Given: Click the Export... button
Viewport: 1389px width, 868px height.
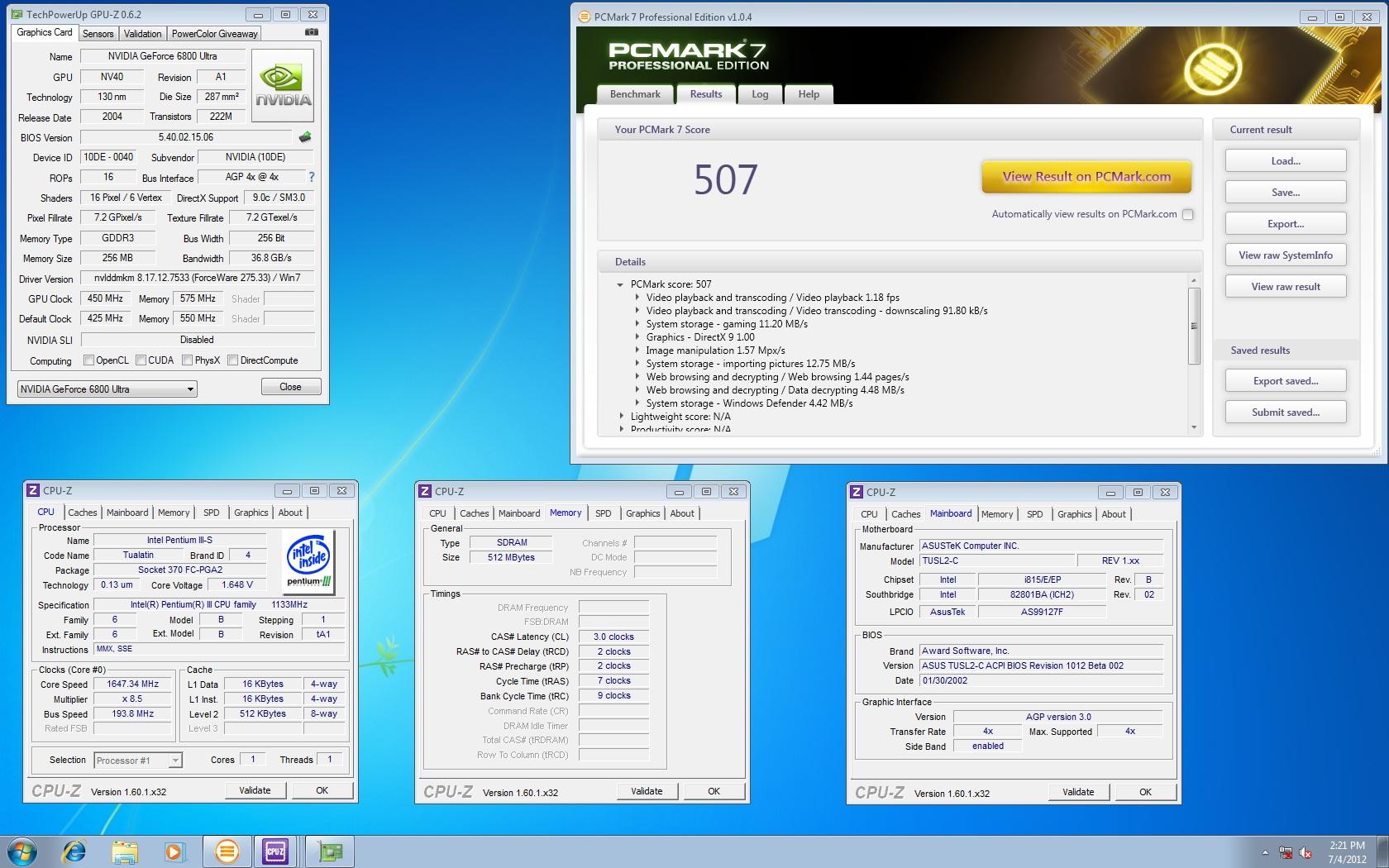Looking at the screenshot, I should click(x=1286, y=224).
